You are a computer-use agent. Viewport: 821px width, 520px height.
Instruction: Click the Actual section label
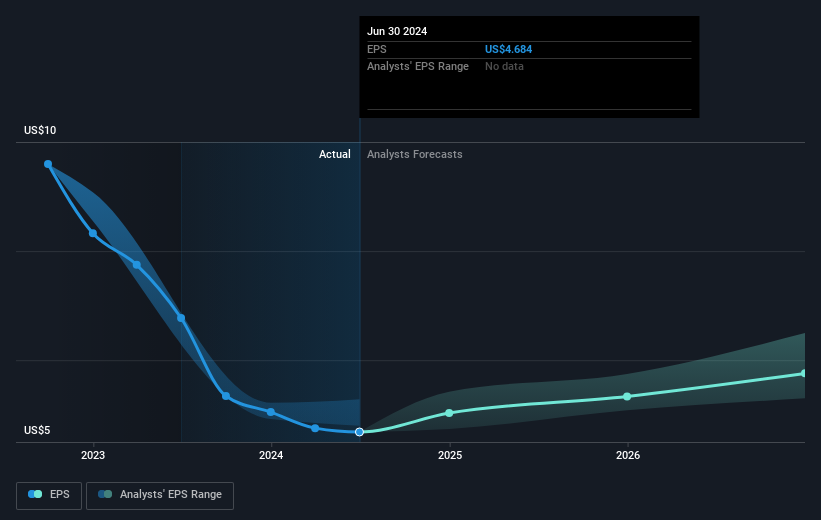point(335,154)
